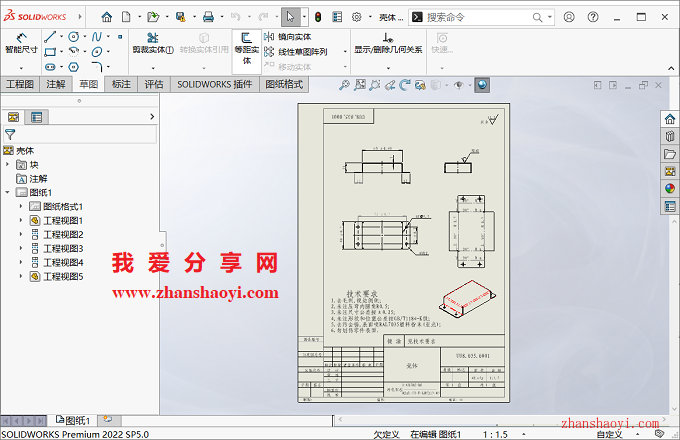Screen dimensions: 680x440
Task: Open the user login account icon
Action: pos(569,17)
